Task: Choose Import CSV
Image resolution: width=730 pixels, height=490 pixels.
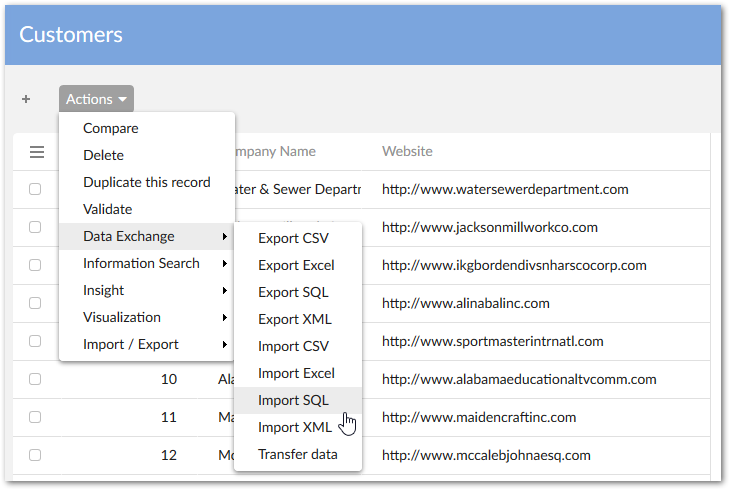Action: point(298,346)
